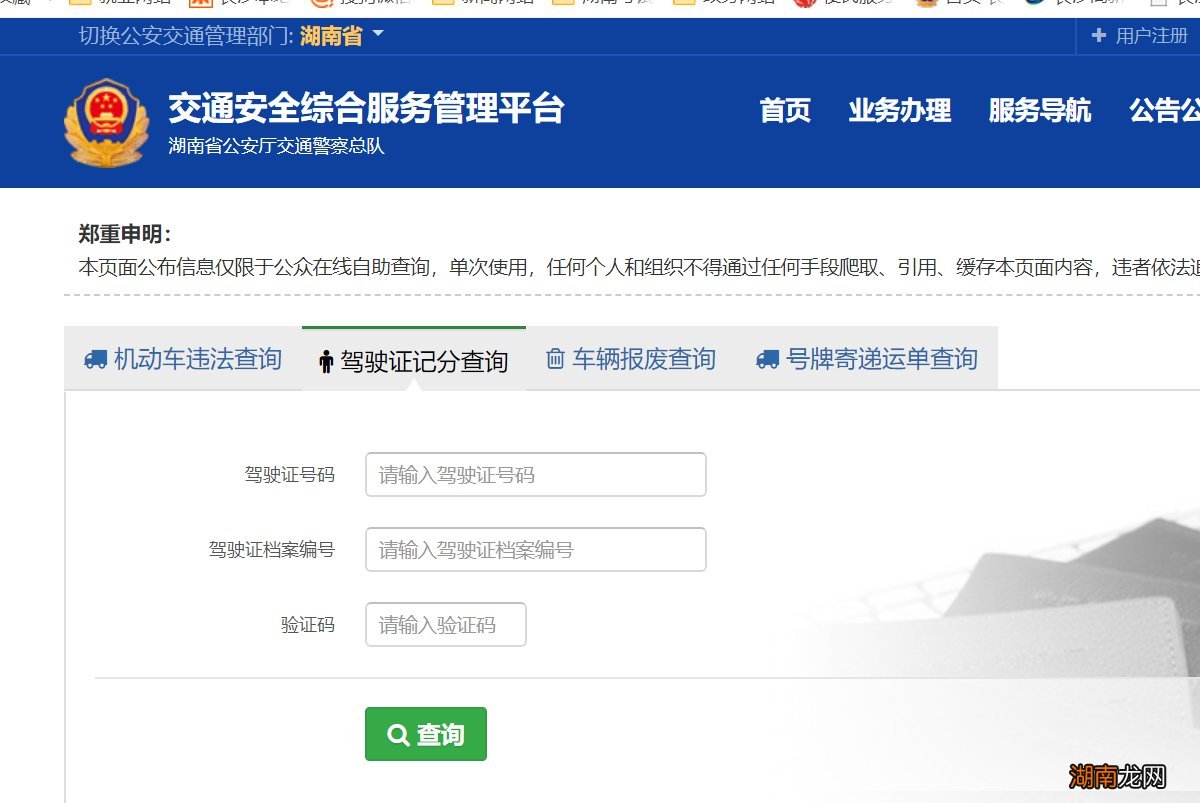Viewport: 1200px width, 803px height.
Task: Click the truck icon on 号牌寄递运单查询 tab
Action: coord(768,358)
